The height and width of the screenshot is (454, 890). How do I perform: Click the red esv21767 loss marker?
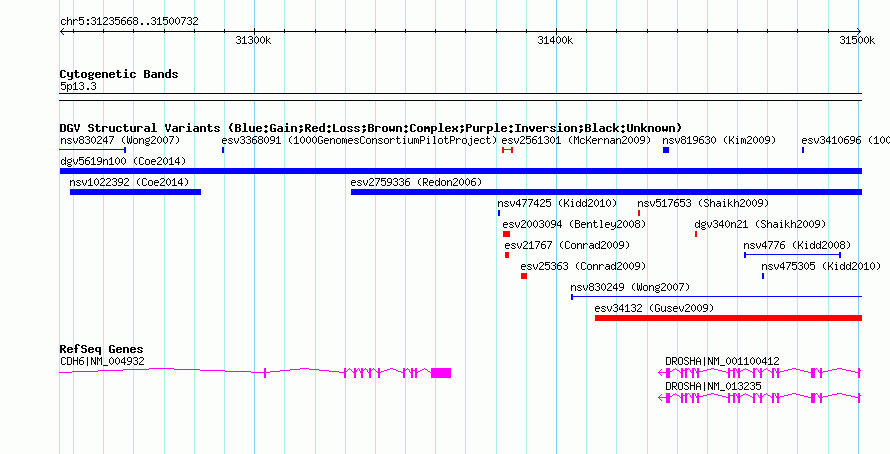pyautogui.click(x=507, y=255)
